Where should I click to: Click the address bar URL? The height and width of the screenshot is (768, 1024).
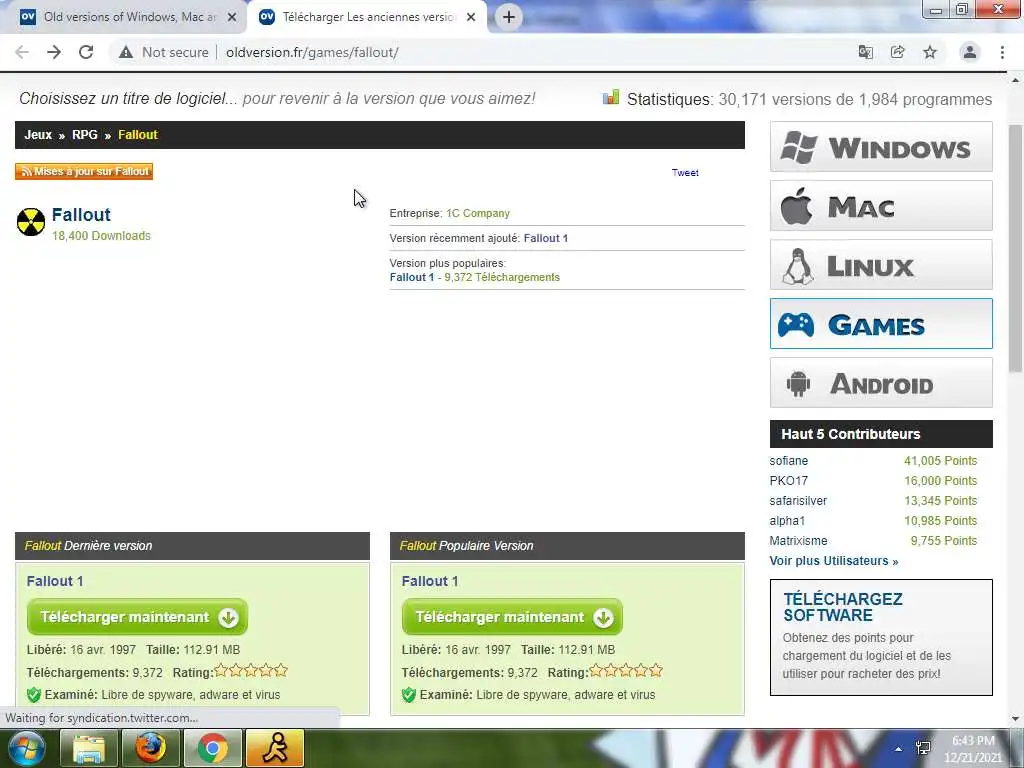(x=312, y=52)
